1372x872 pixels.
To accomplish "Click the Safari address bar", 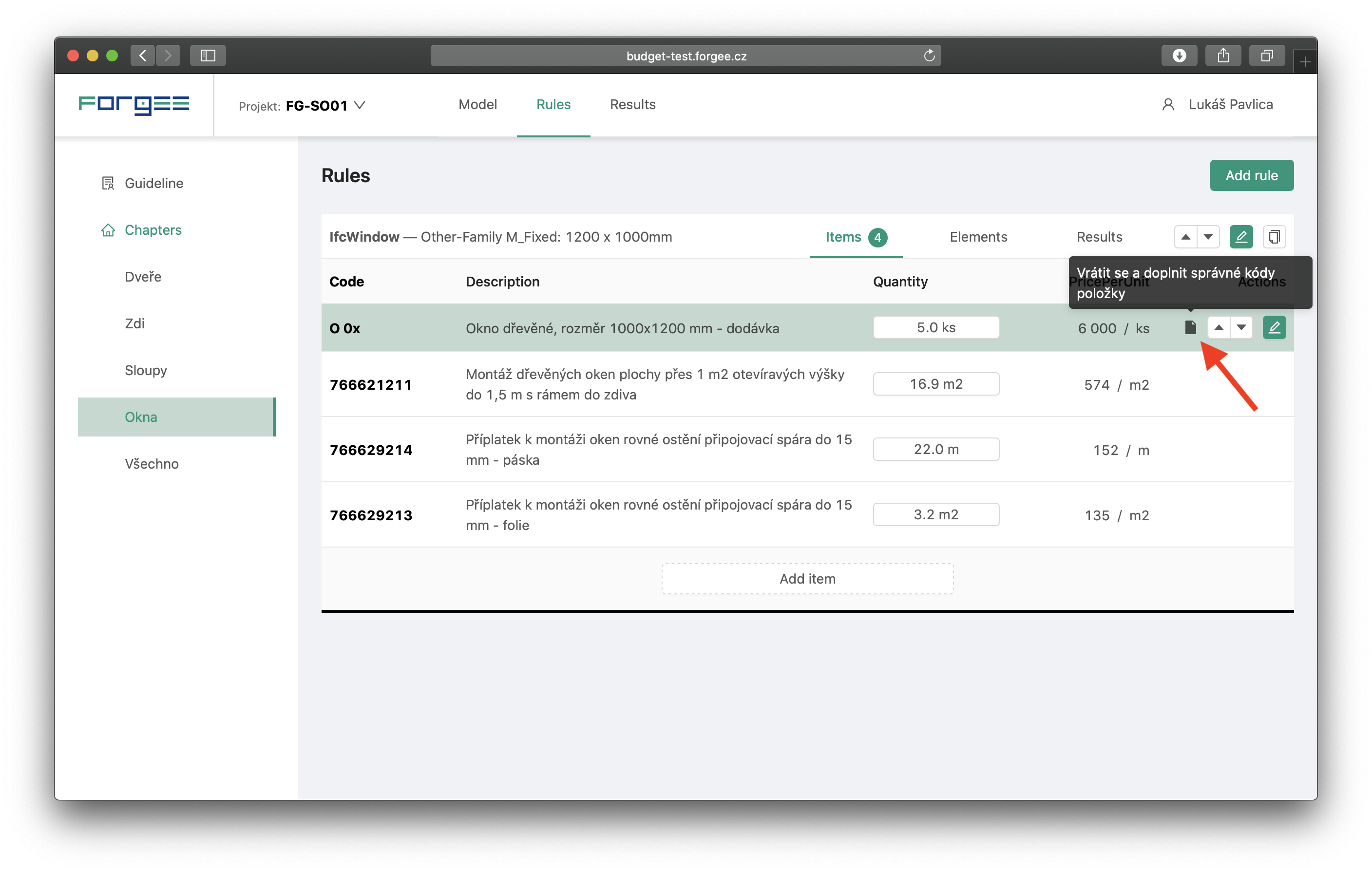I will click(x=686, y=56).
